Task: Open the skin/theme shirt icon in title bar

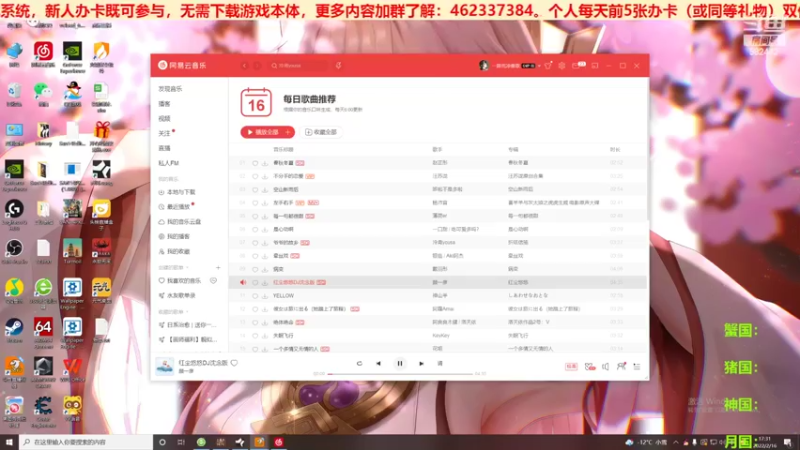Action: coord(548,66)
